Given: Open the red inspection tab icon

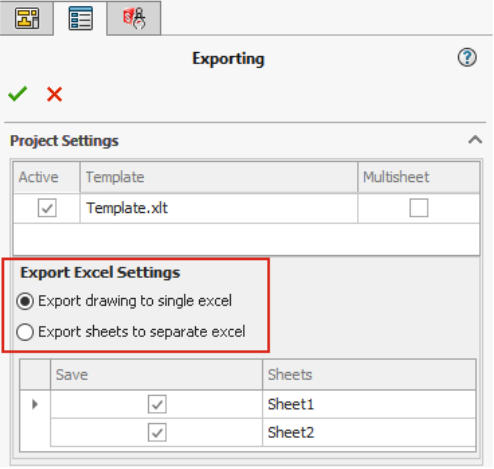Looking at the screenshot, I should click(x=134, y=18).
